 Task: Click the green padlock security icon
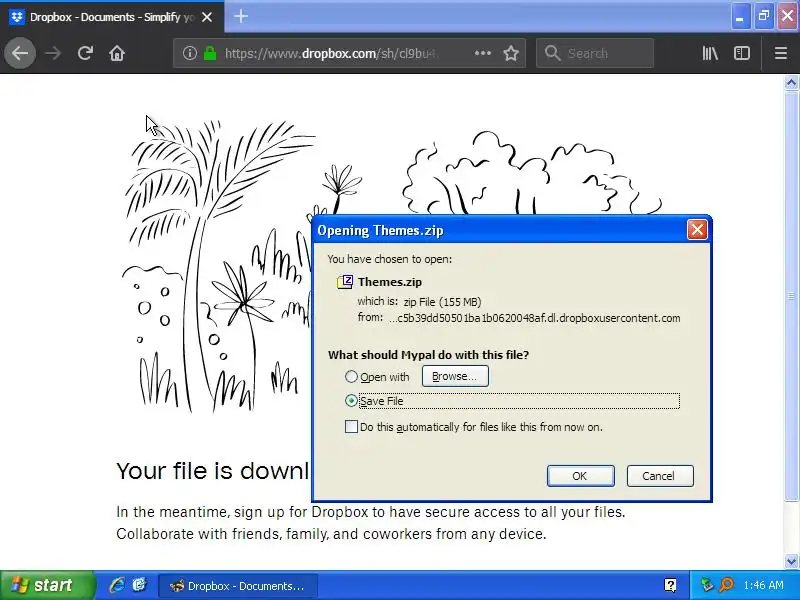coord(210,53)
